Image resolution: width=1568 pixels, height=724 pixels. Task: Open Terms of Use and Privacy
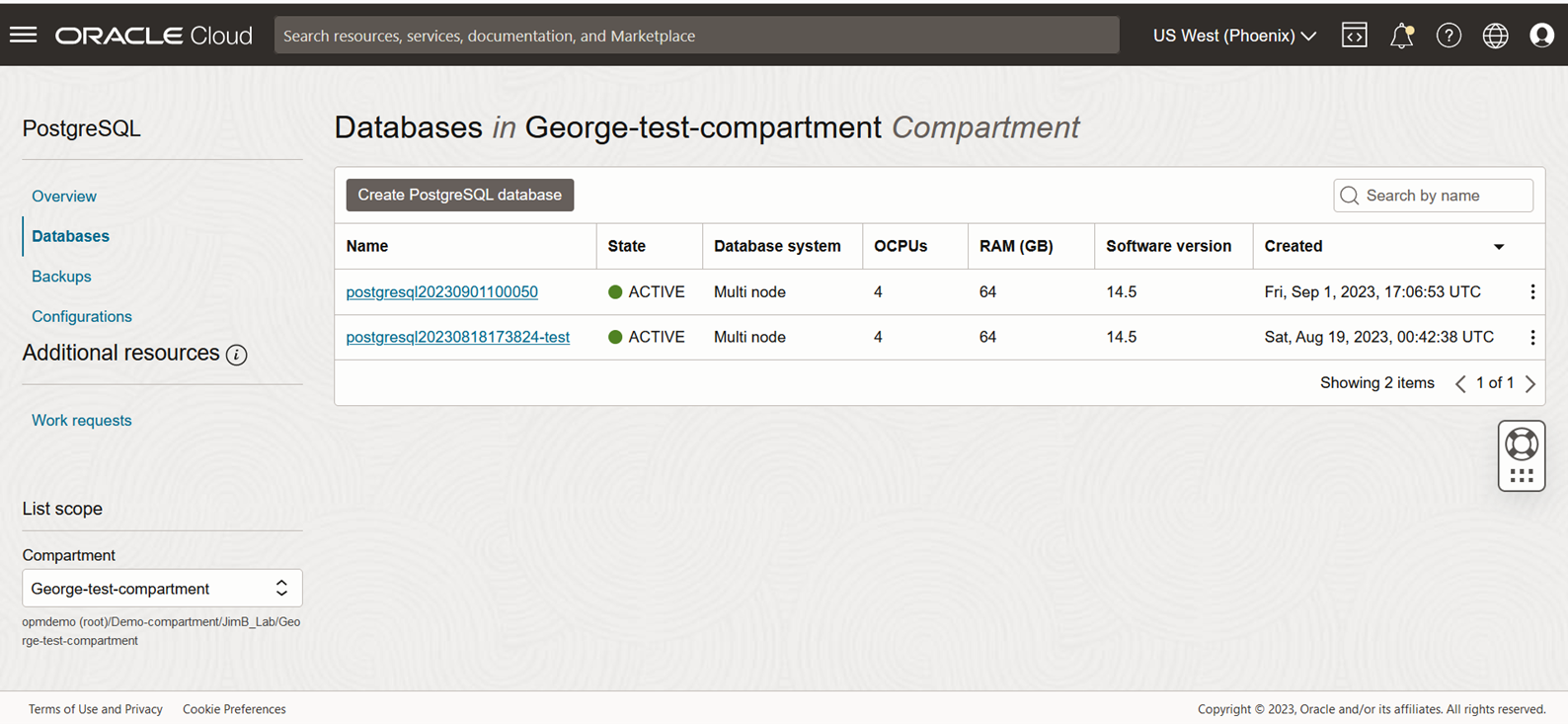point(95,709)
